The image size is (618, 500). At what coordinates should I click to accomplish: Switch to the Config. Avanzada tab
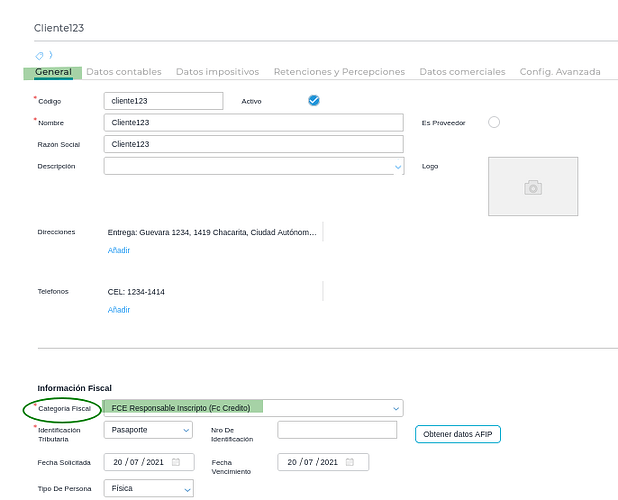coord(560,72)
